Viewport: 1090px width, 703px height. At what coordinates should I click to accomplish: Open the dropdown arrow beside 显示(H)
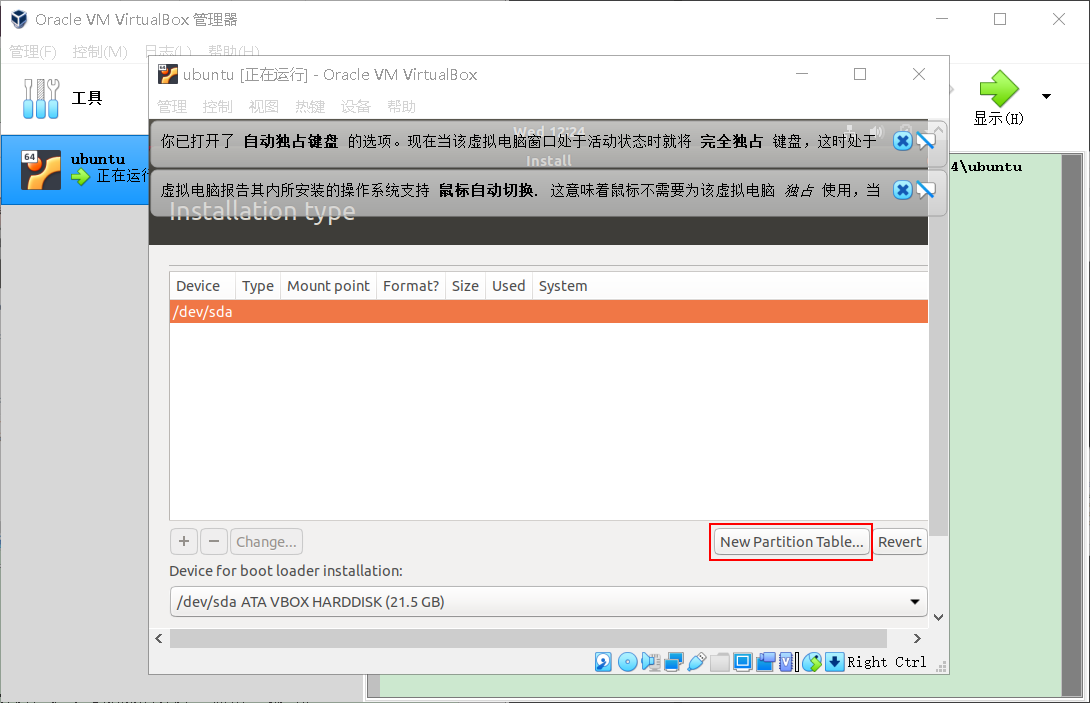click(x=1046, y=96)
